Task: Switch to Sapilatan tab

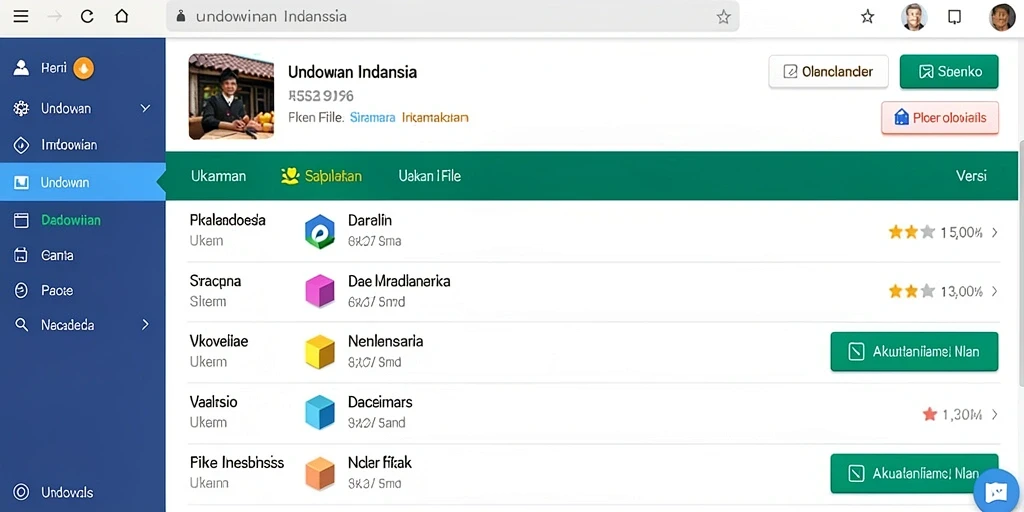Action: [321, 176]
